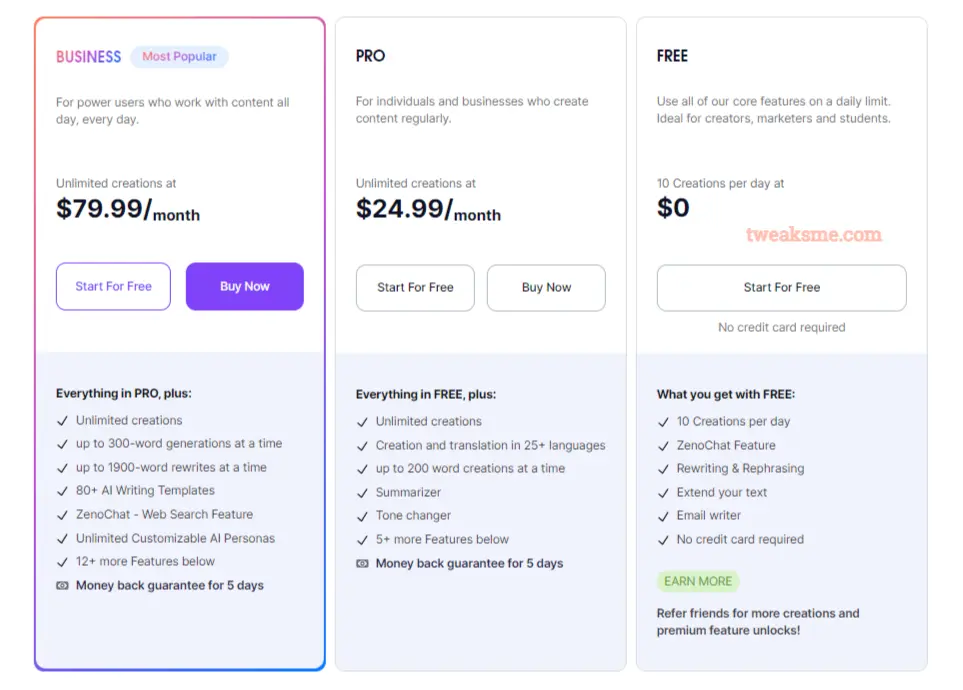Click money icon beside Pro money back guarantee
This screenshot has width=963, height=690.
click(x=362, y=563)
